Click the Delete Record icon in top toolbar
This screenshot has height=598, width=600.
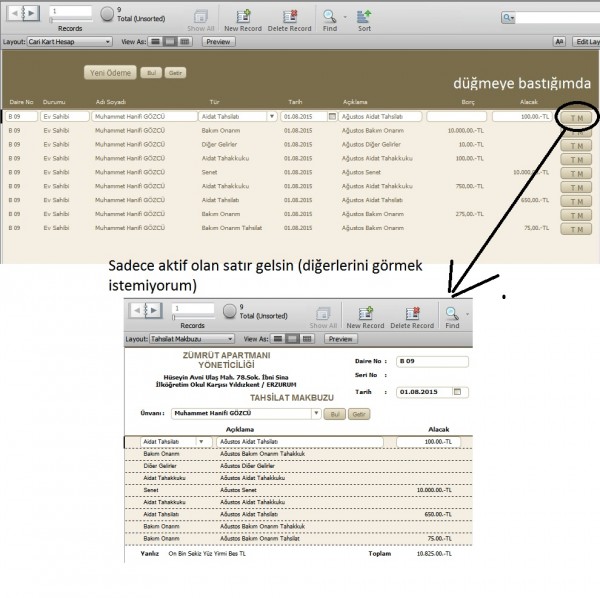(x=289, y=15)
